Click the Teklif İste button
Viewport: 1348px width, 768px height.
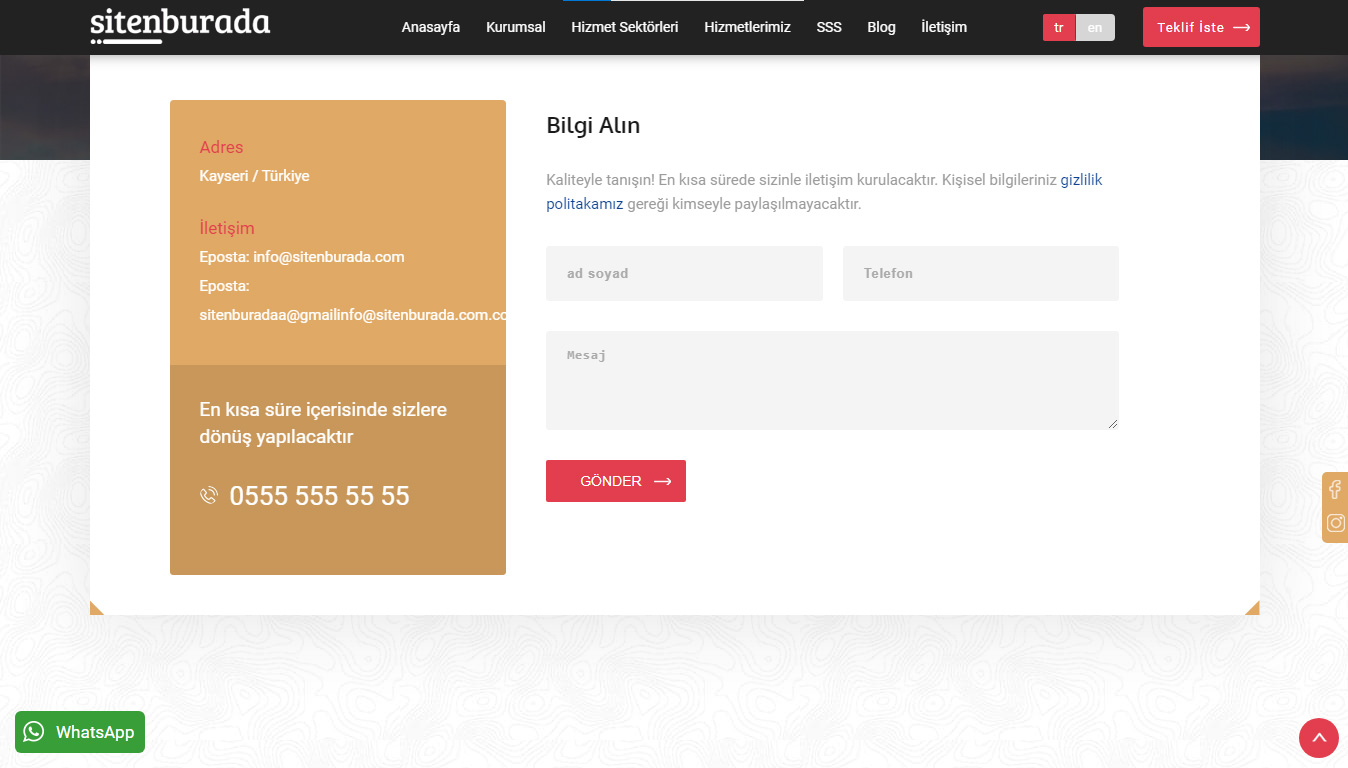[x=1201, y=27]
